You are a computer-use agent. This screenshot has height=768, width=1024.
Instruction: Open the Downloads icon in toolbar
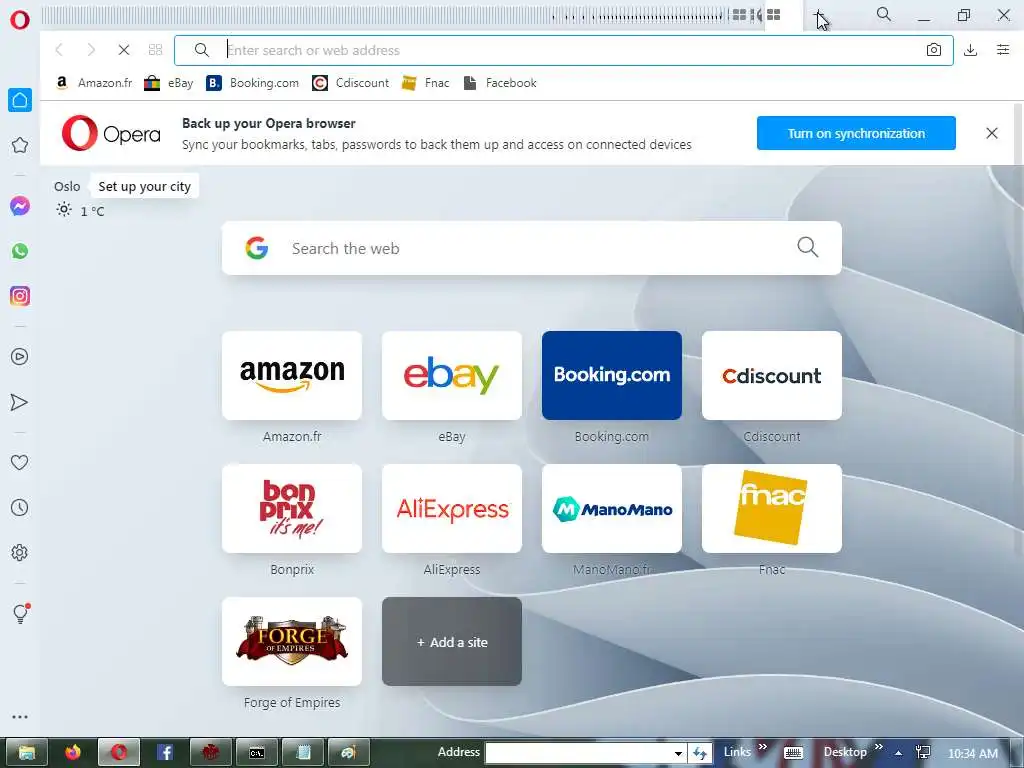point(970,50)
